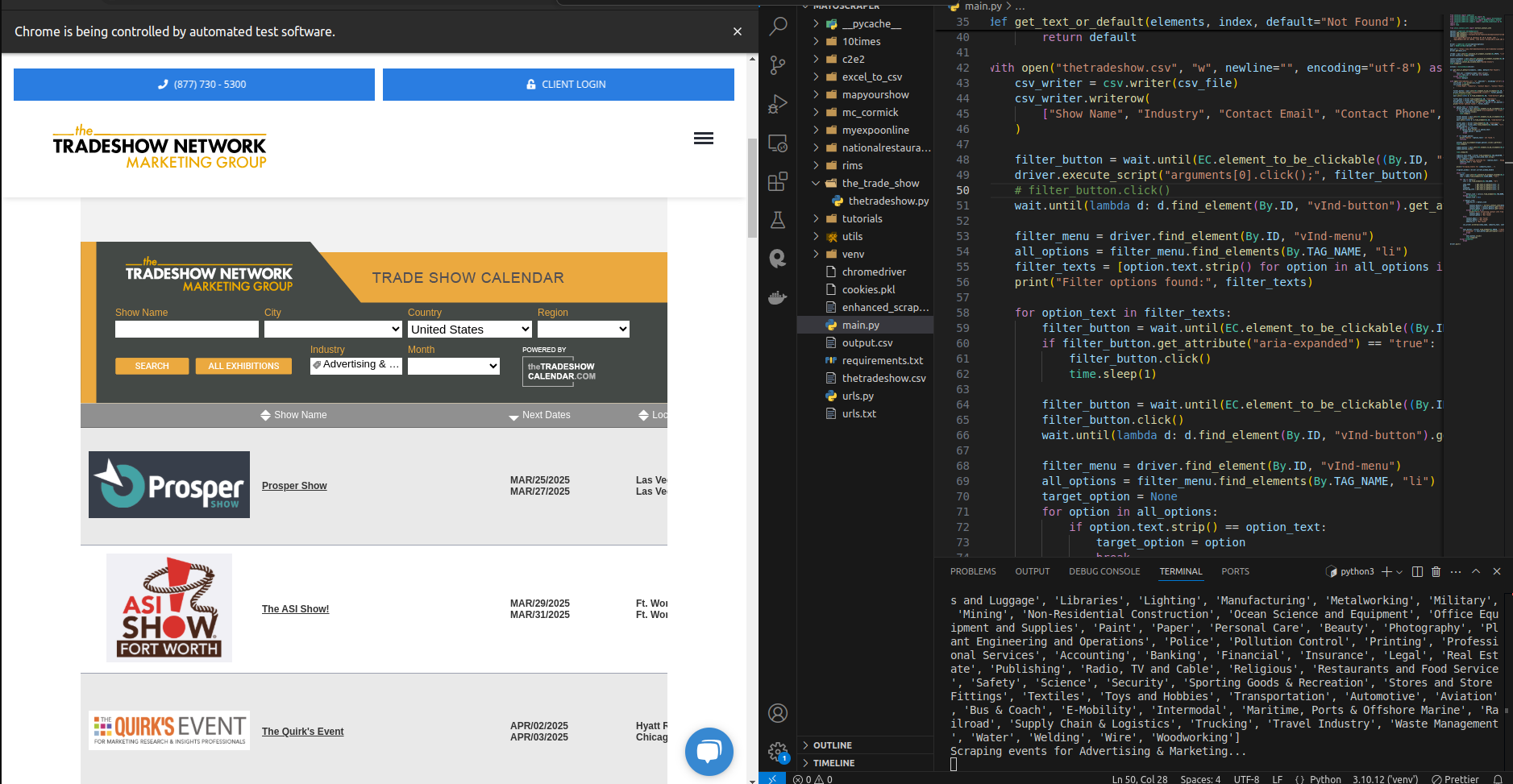Add a new terminal with plus icon

(x=1386, y=571)
